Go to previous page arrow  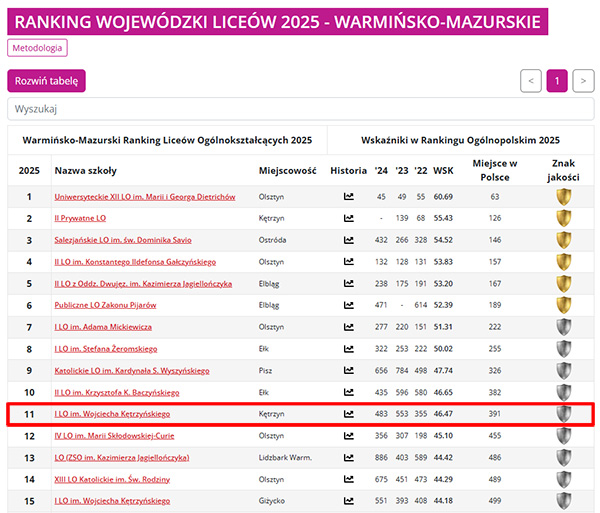tap(531, 81)
